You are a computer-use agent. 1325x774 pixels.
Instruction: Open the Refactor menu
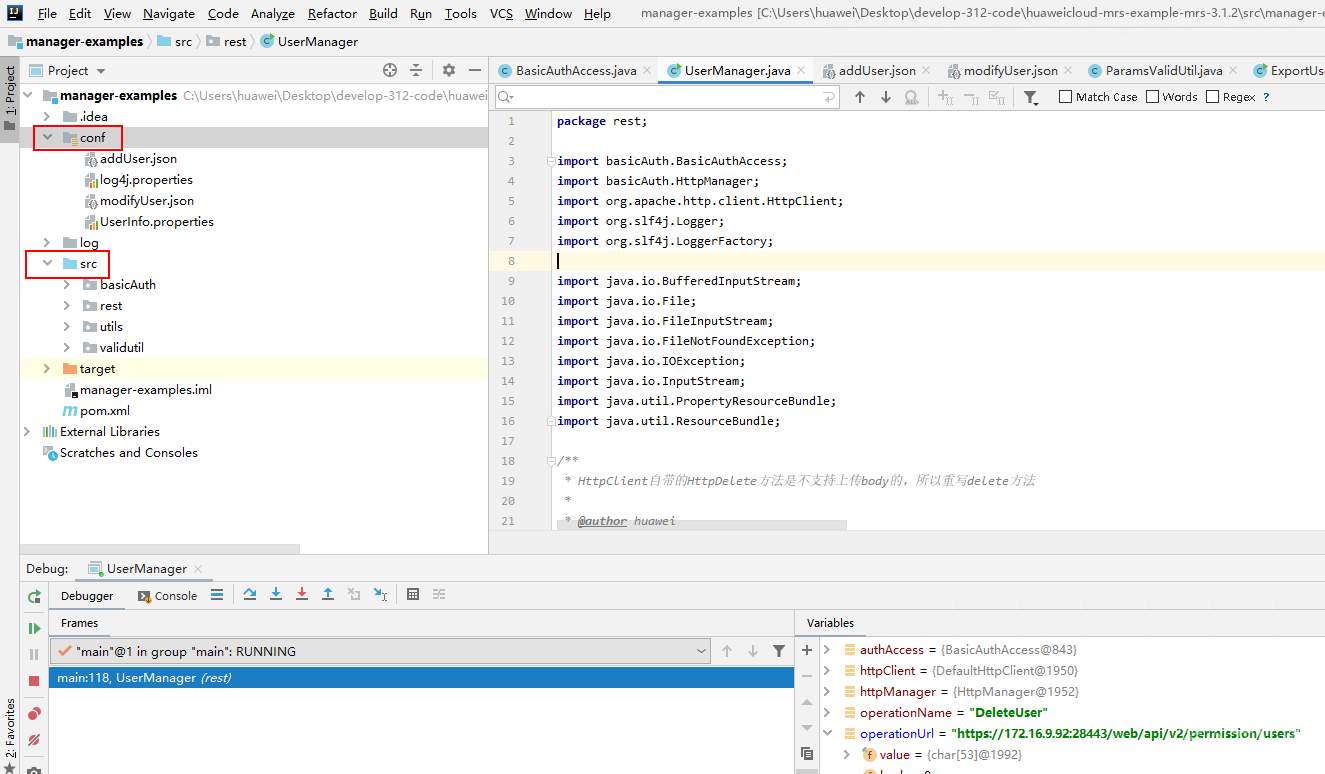(x=332, y=13)
